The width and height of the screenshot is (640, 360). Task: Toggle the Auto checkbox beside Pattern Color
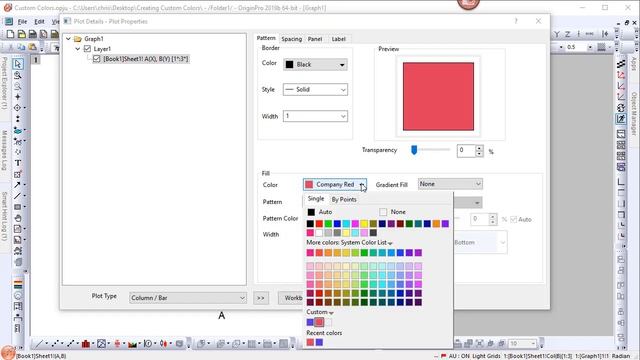514,219
